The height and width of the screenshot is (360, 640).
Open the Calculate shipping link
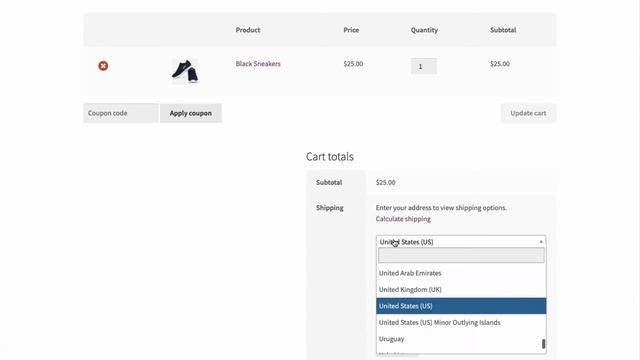pos(403,219)
